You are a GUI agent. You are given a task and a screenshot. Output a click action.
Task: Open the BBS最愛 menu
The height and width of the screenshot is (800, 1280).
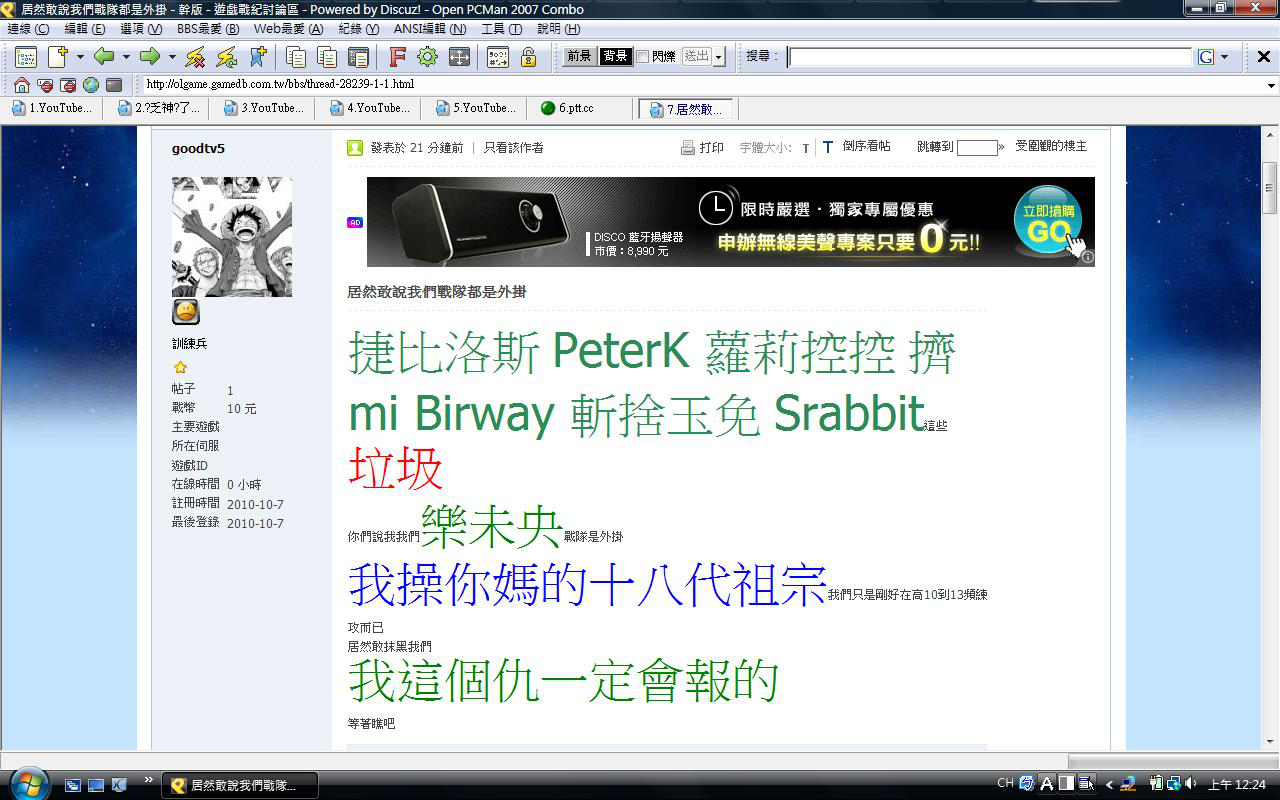[x=208, y=29]
